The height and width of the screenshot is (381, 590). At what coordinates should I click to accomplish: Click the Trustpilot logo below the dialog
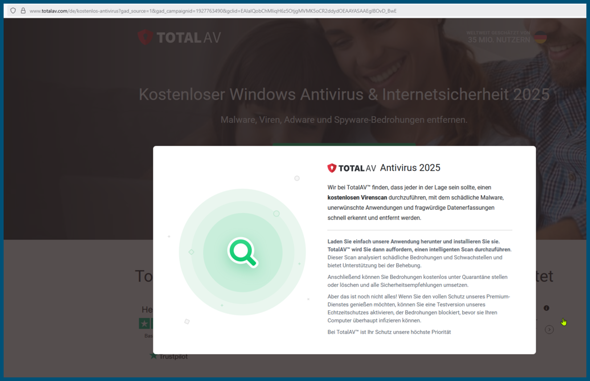click(x=169, y=356)
